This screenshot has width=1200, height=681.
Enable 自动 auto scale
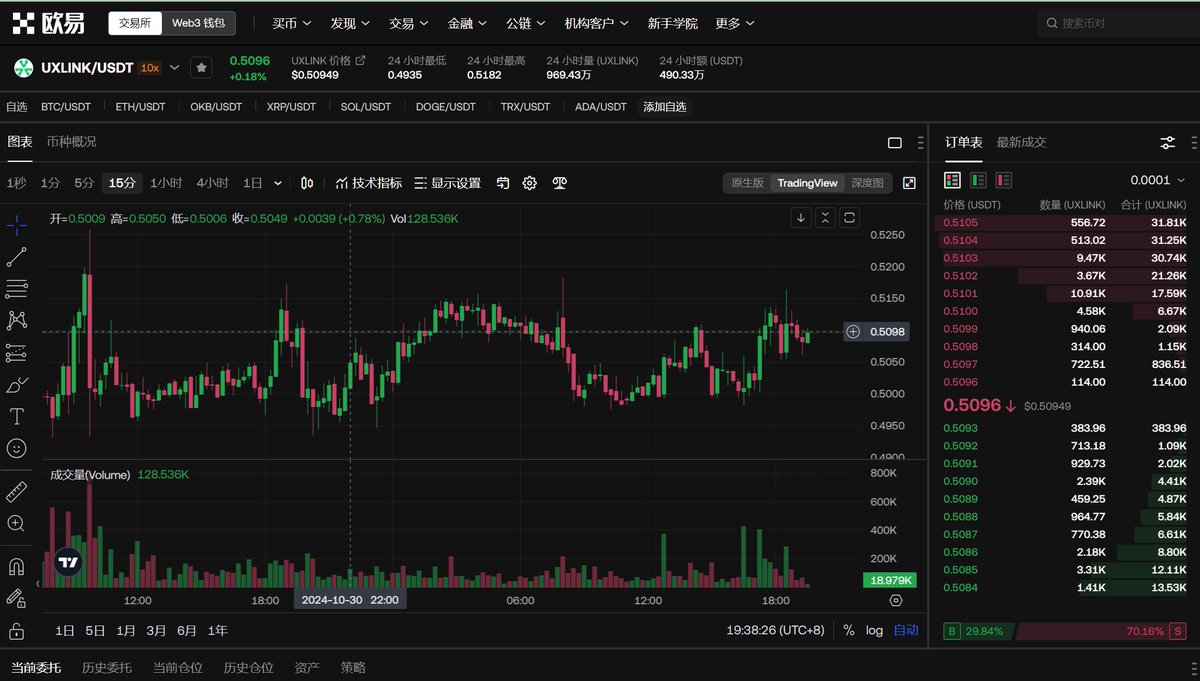coord(905,630)
